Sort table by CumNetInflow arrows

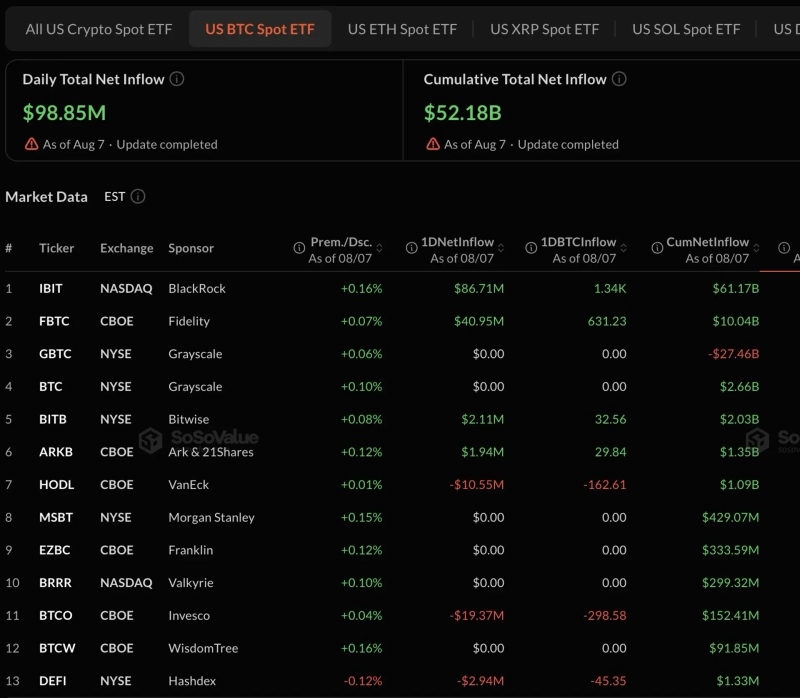pos(756,248)
